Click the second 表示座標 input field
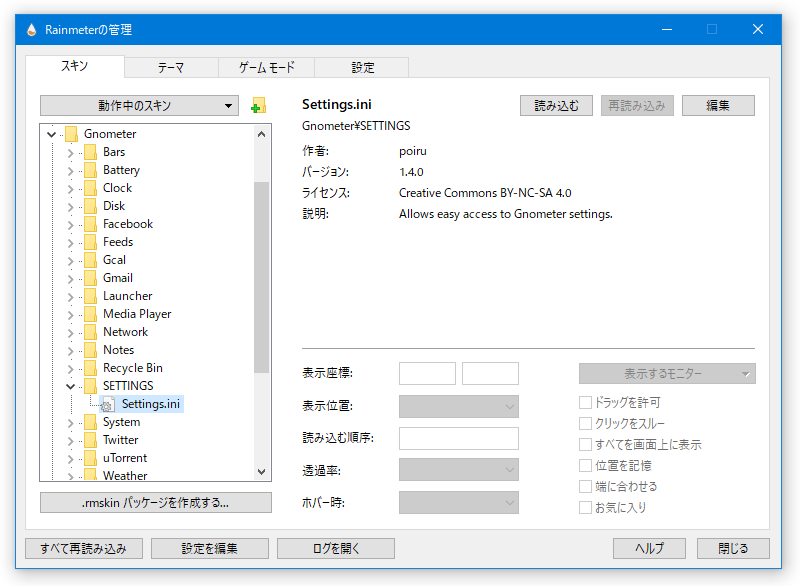Viewport: 800px width, 586px height. [x=490, y=373]
